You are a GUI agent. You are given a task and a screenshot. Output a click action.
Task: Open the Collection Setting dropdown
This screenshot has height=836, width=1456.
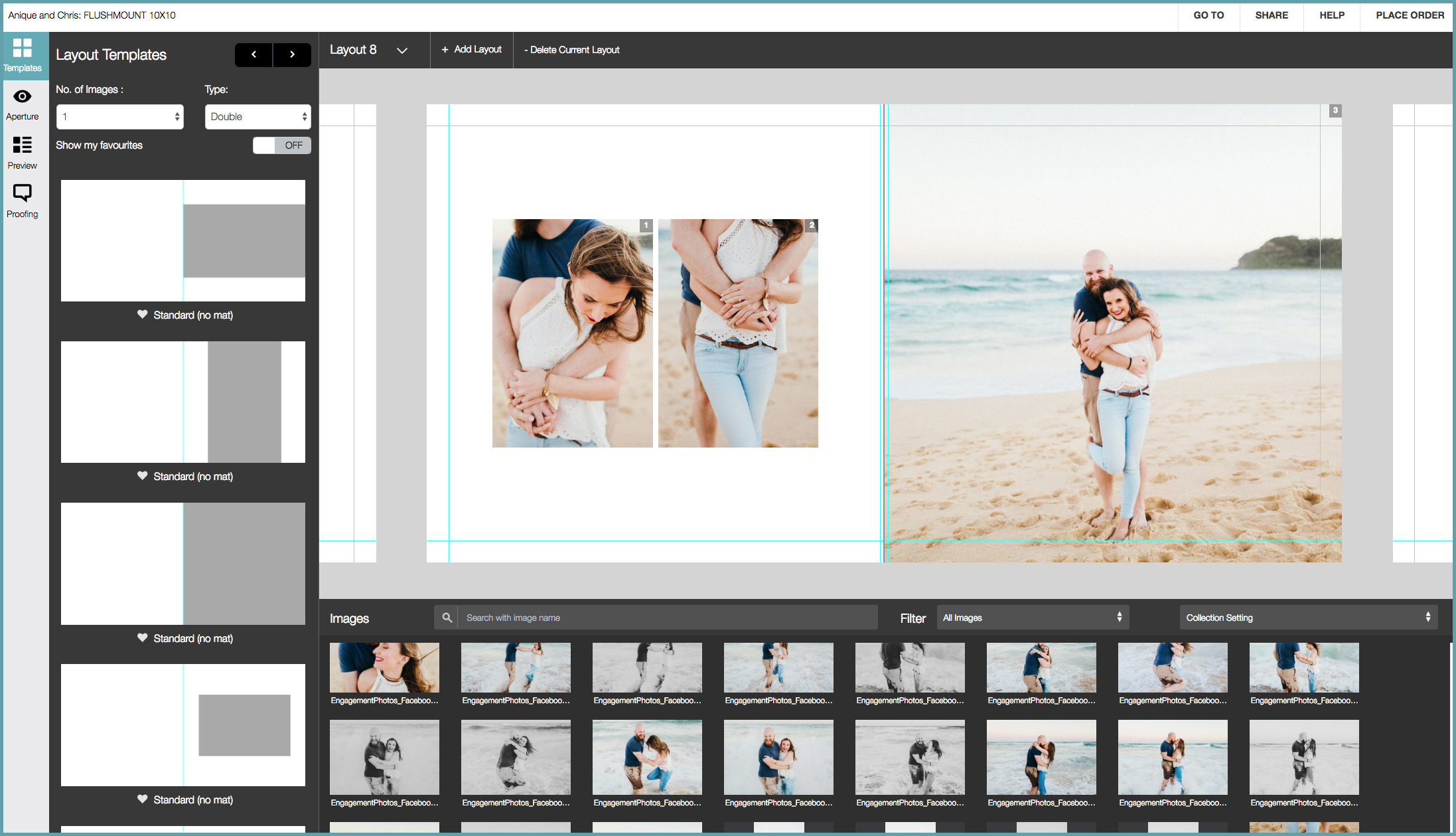pos(1307,618)
